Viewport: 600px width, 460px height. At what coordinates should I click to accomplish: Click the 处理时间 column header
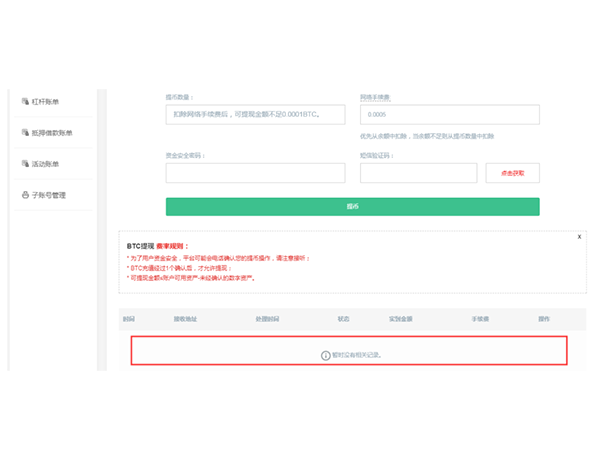tap(268, 319)
